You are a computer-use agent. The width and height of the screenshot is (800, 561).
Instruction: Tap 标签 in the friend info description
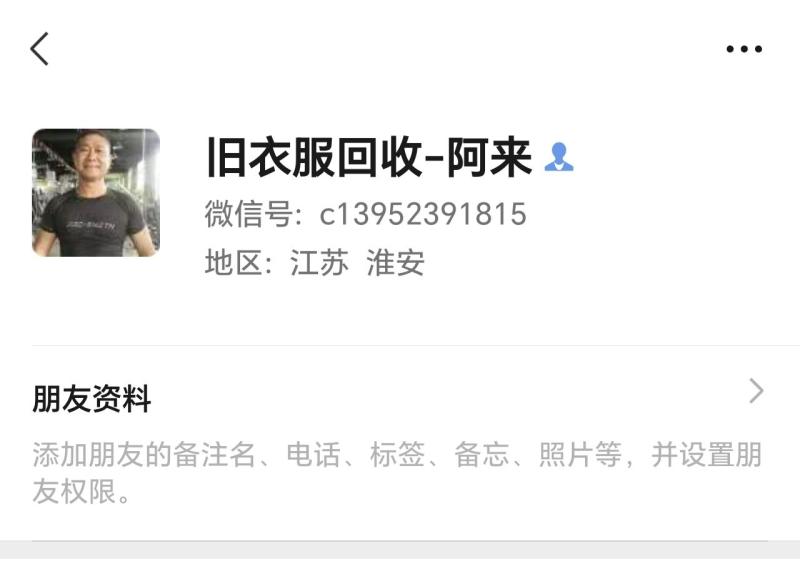click(397, 454)
